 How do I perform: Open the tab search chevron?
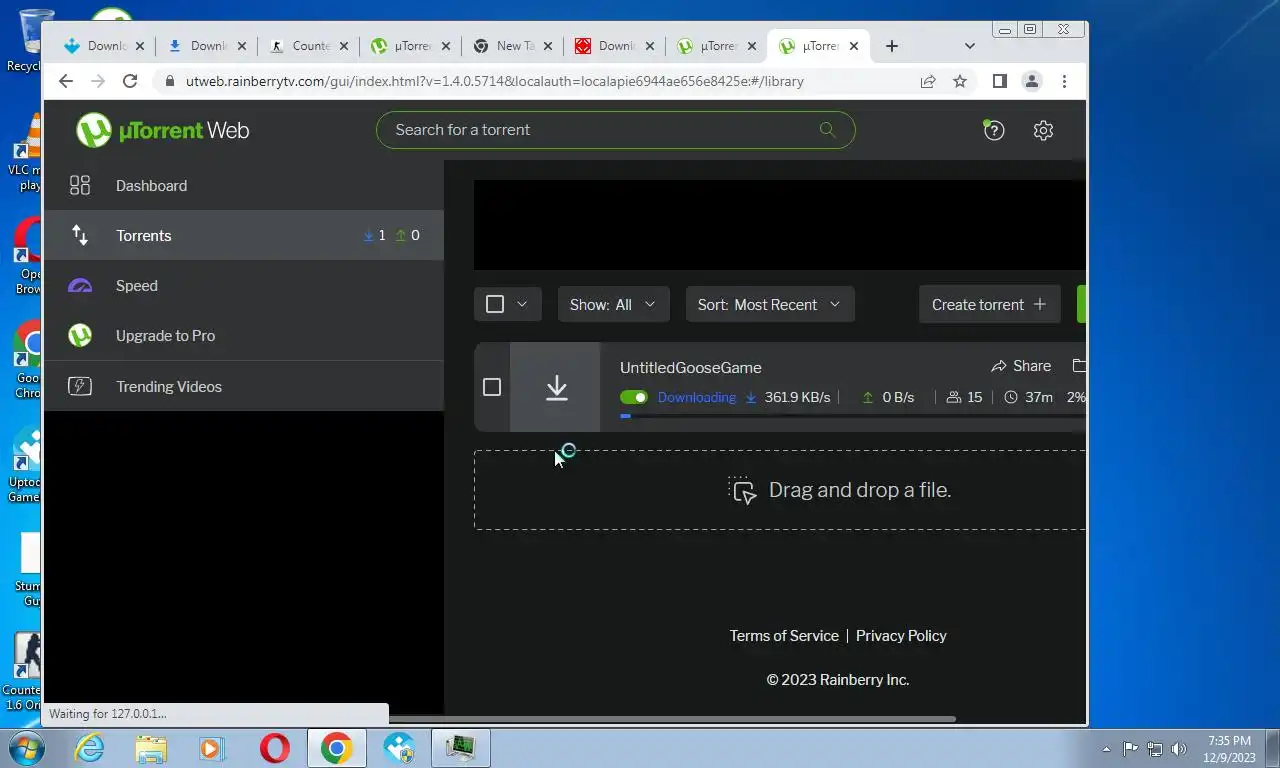pyautogui.click(x=969, y=46)
